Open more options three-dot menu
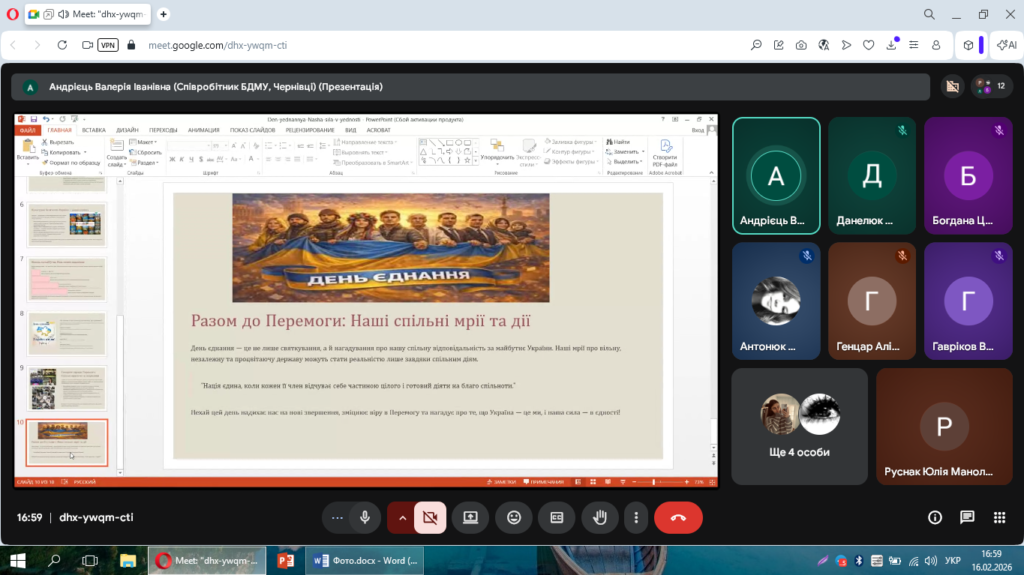The height and width of the screenshot is (575, 1024). [637, 517]
